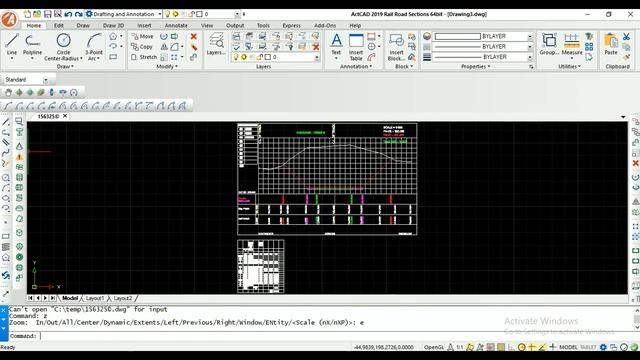Open the Layout1 tab
Image resolution: width=640 pixels, height=360 pixels.
(x=95, y=298)
